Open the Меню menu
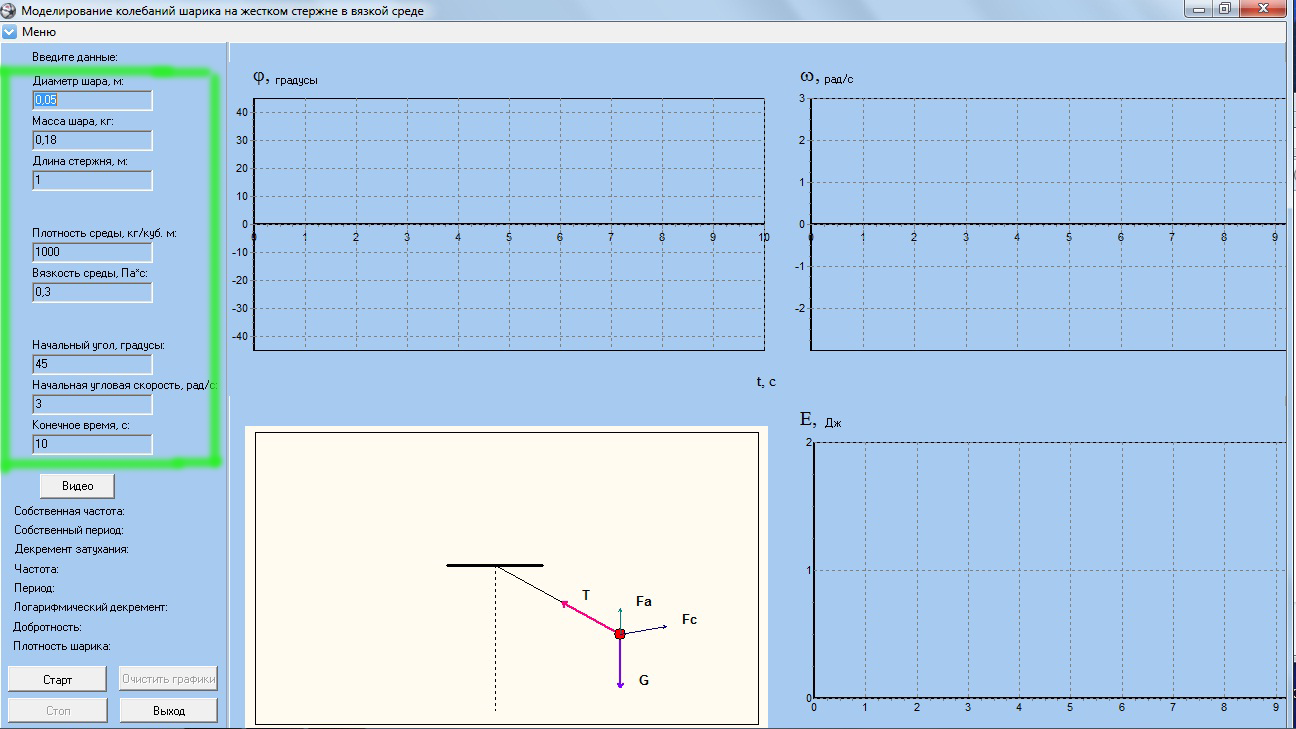1296x729 pixels. click(x=39, y=32)
